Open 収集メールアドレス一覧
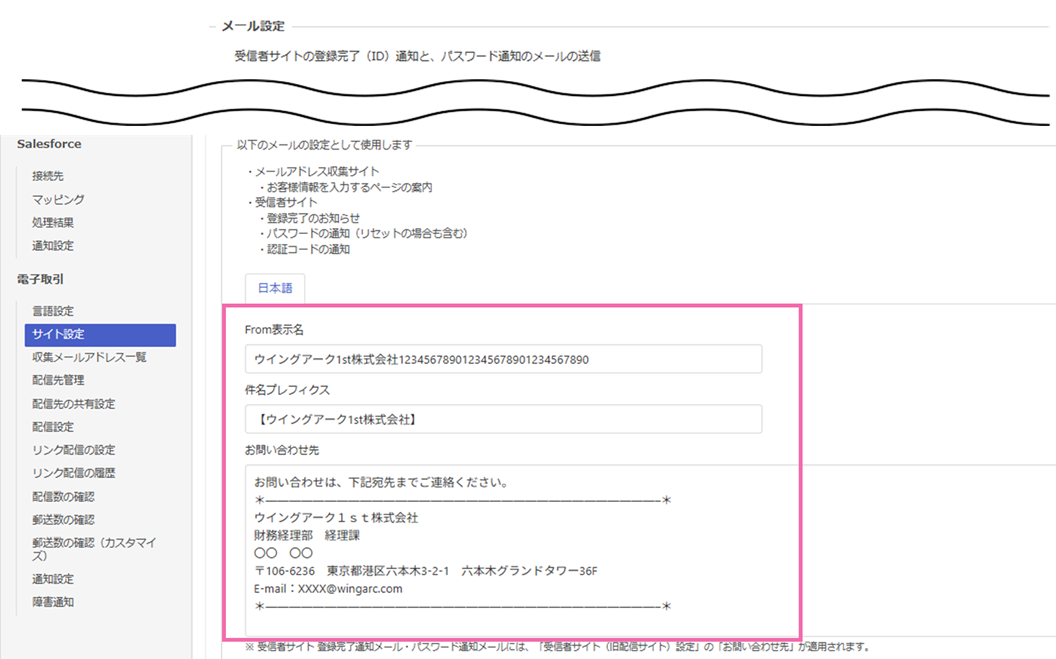Image resolution: width=1056 pixels, height=659 pixels. [89, 357]
